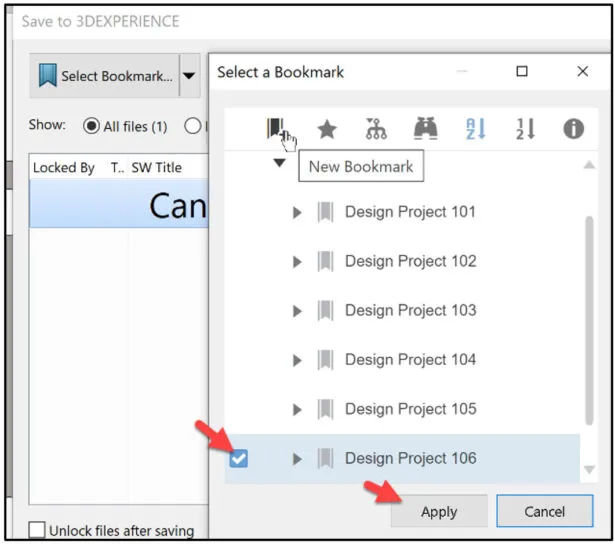The image size is (615, 544).
Task: Search bookmarks using the binoculars icon
Action: point(426,128)
